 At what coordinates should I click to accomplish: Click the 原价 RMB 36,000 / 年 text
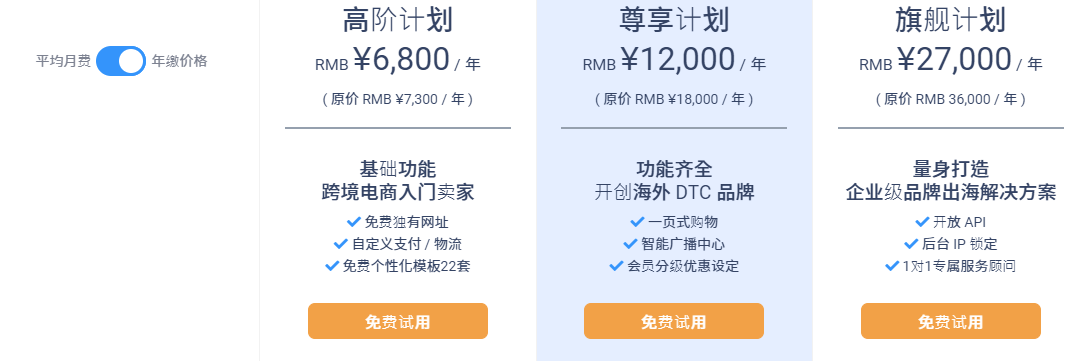[x=951, y=99]
